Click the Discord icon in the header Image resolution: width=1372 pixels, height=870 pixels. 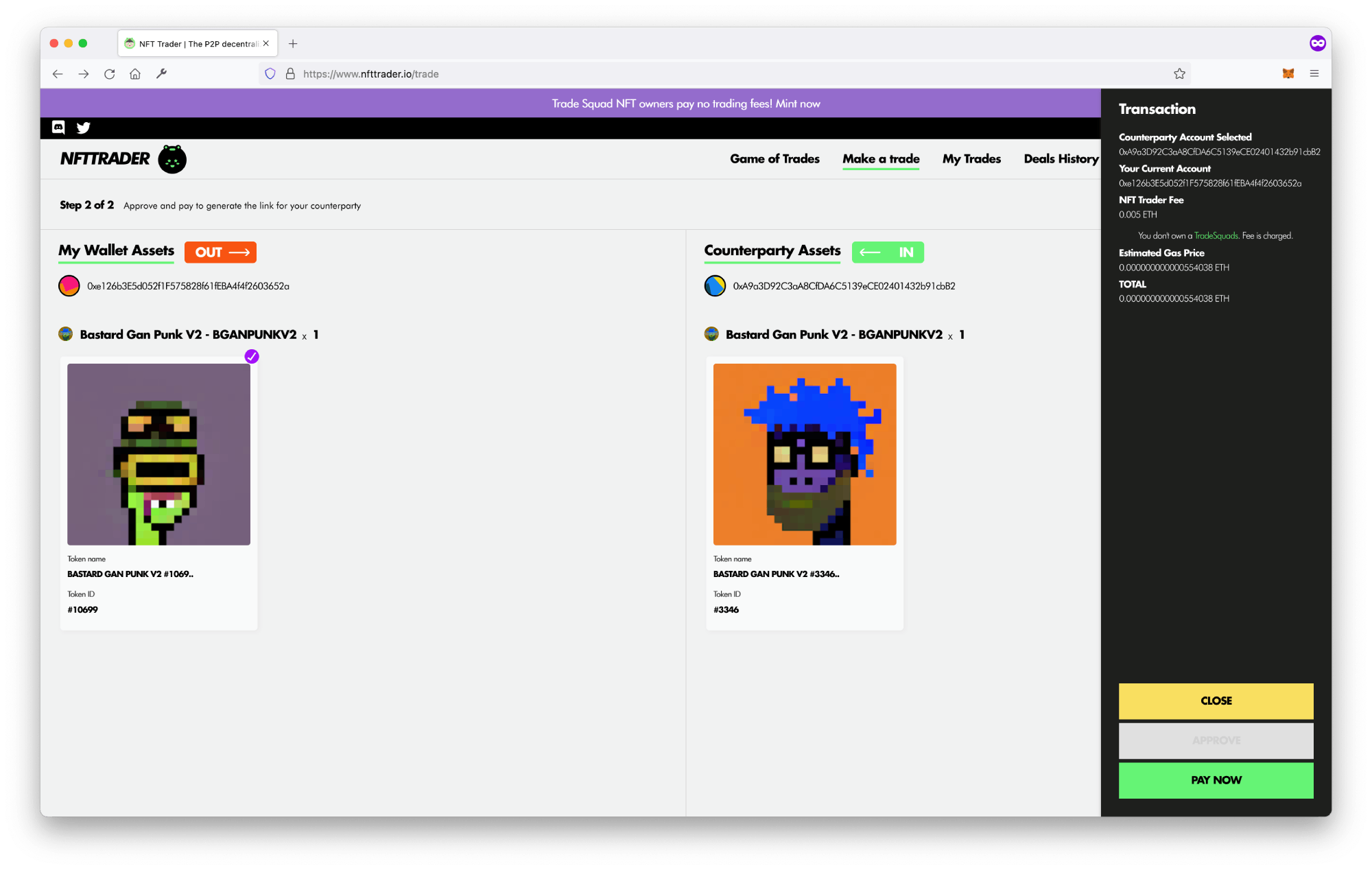pos(59,127)
